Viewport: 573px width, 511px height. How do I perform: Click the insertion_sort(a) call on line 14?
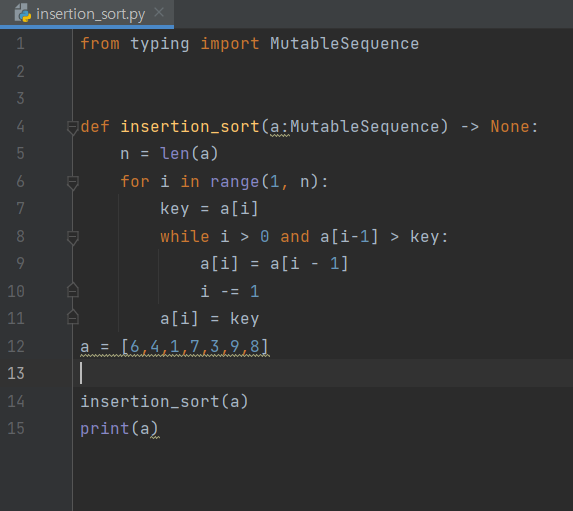164,401
